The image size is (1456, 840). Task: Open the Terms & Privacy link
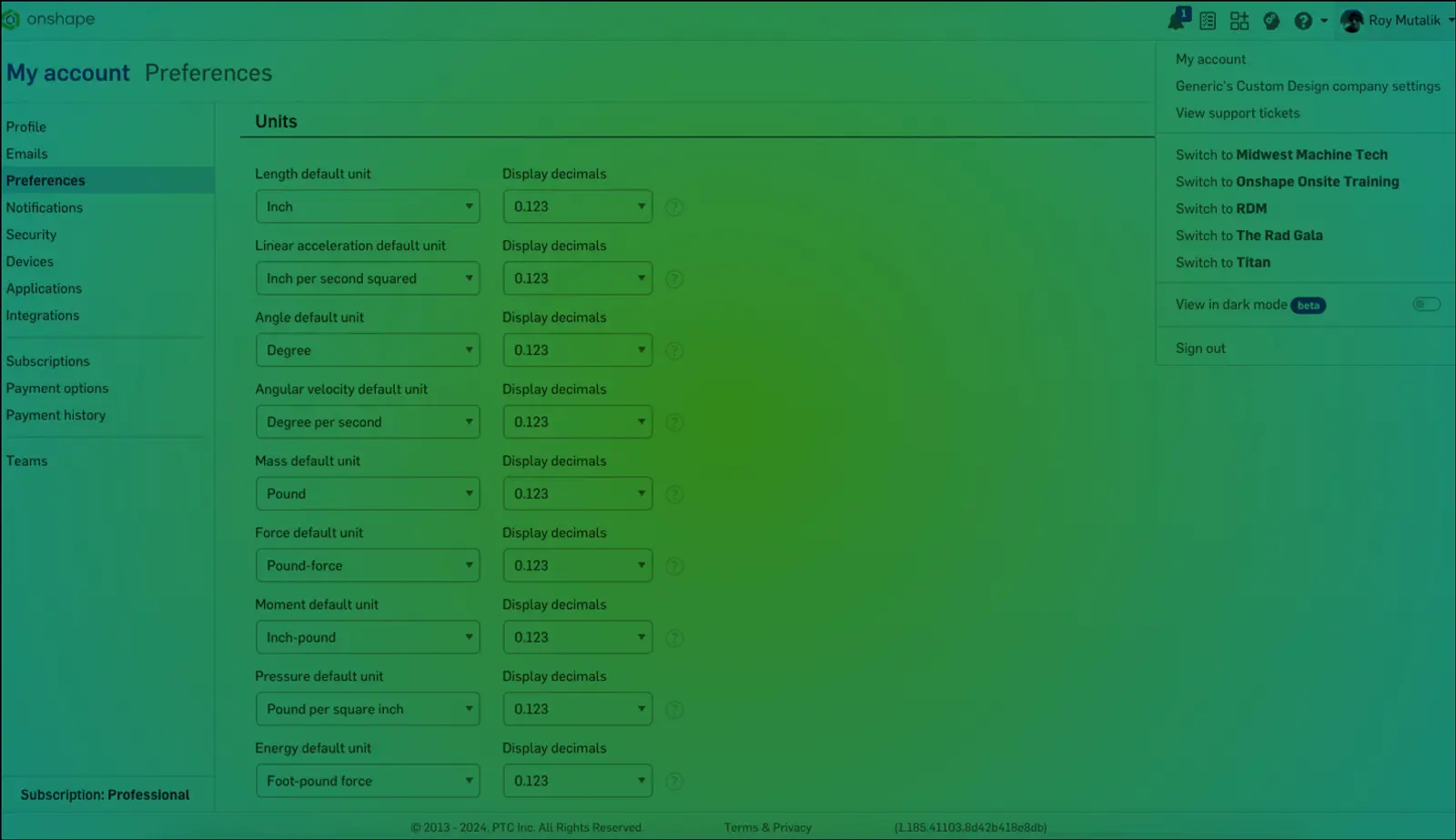coord(768,827)
